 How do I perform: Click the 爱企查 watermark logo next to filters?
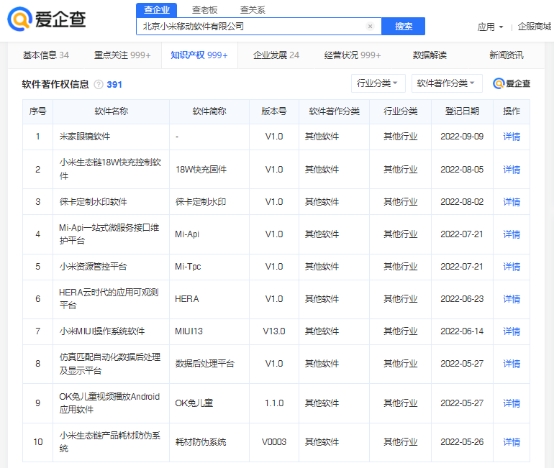point(512,84)
